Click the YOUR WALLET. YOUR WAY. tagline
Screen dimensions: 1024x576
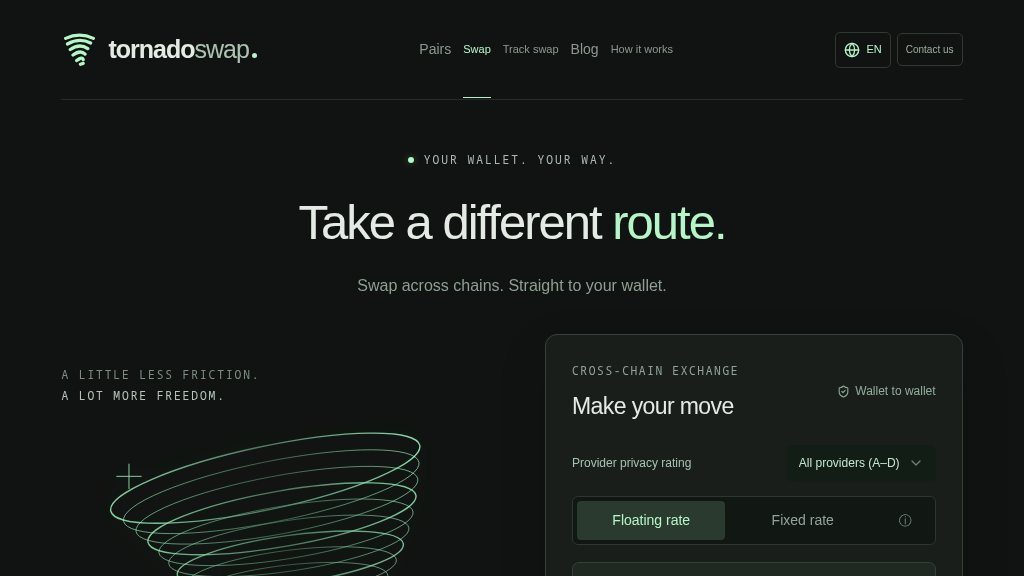tap(519, 160)
